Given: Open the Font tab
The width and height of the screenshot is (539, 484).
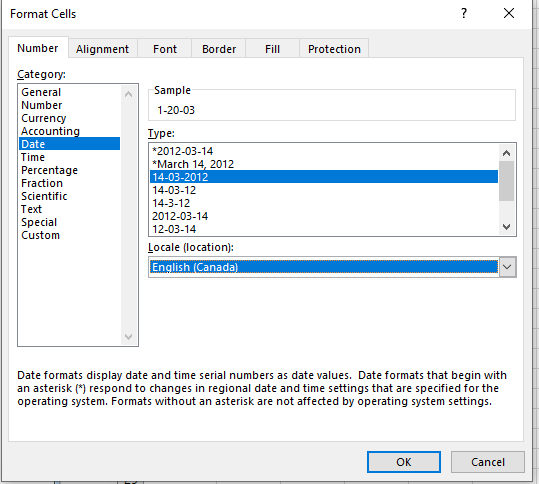Looking at the screenshot, I should [165, 49].
